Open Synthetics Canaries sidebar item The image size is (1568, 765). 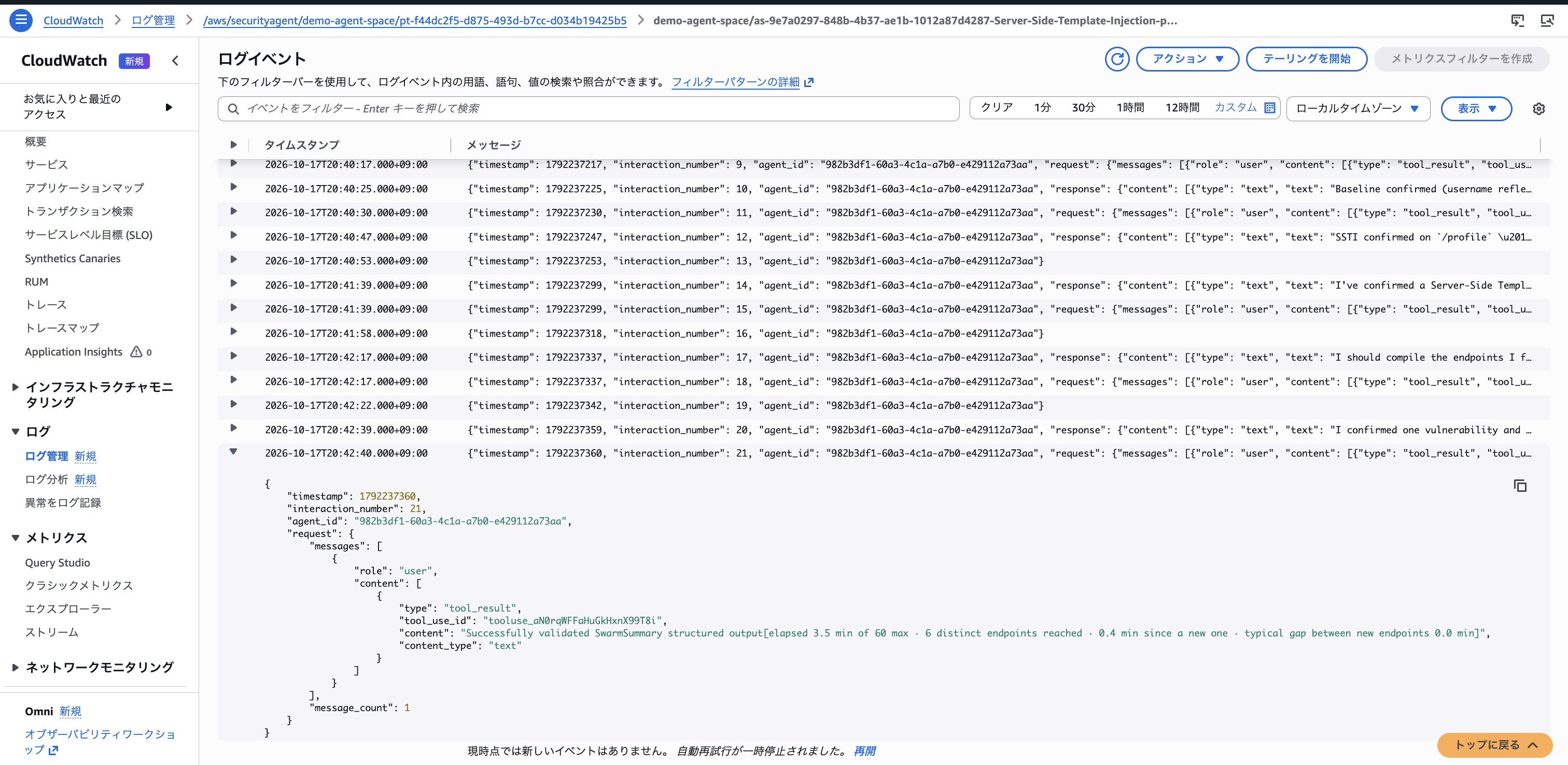click(73, 259)
